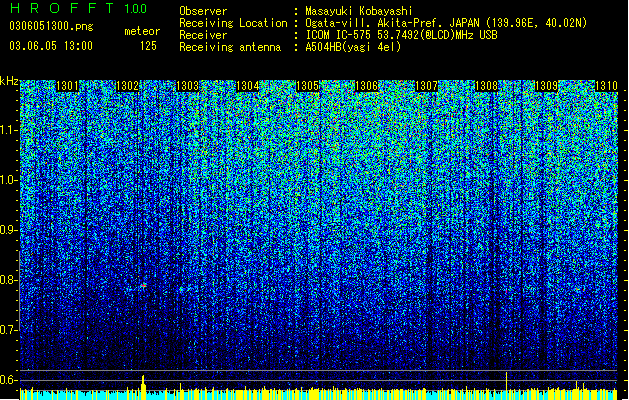Click the meteor count value 125
This screenshot has width=629, height=400.
(x=148, y=46)
